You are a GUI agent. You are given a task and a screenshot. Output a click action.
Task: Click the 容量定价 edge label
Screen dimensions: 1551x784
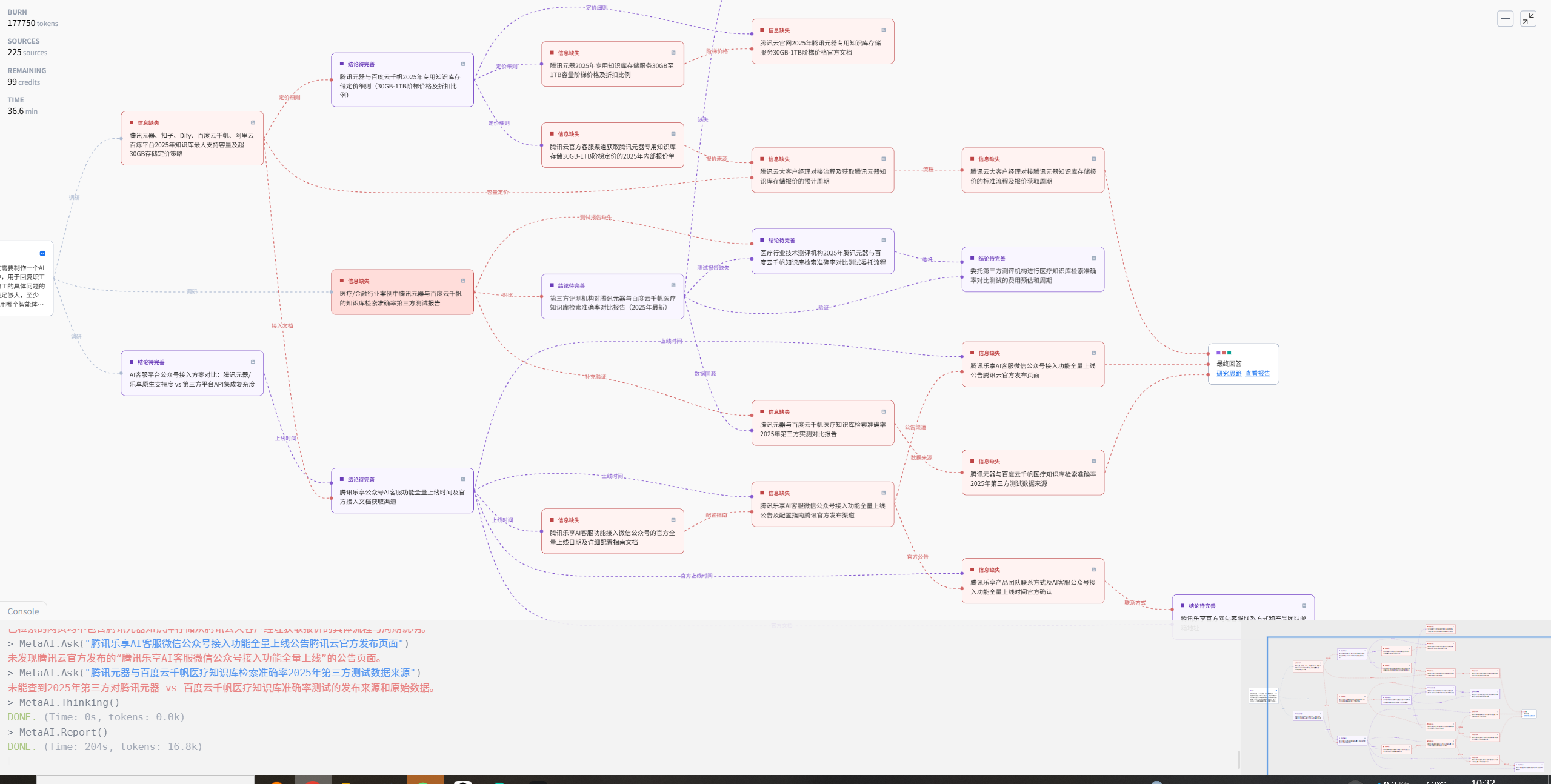(x=497, y=193)
